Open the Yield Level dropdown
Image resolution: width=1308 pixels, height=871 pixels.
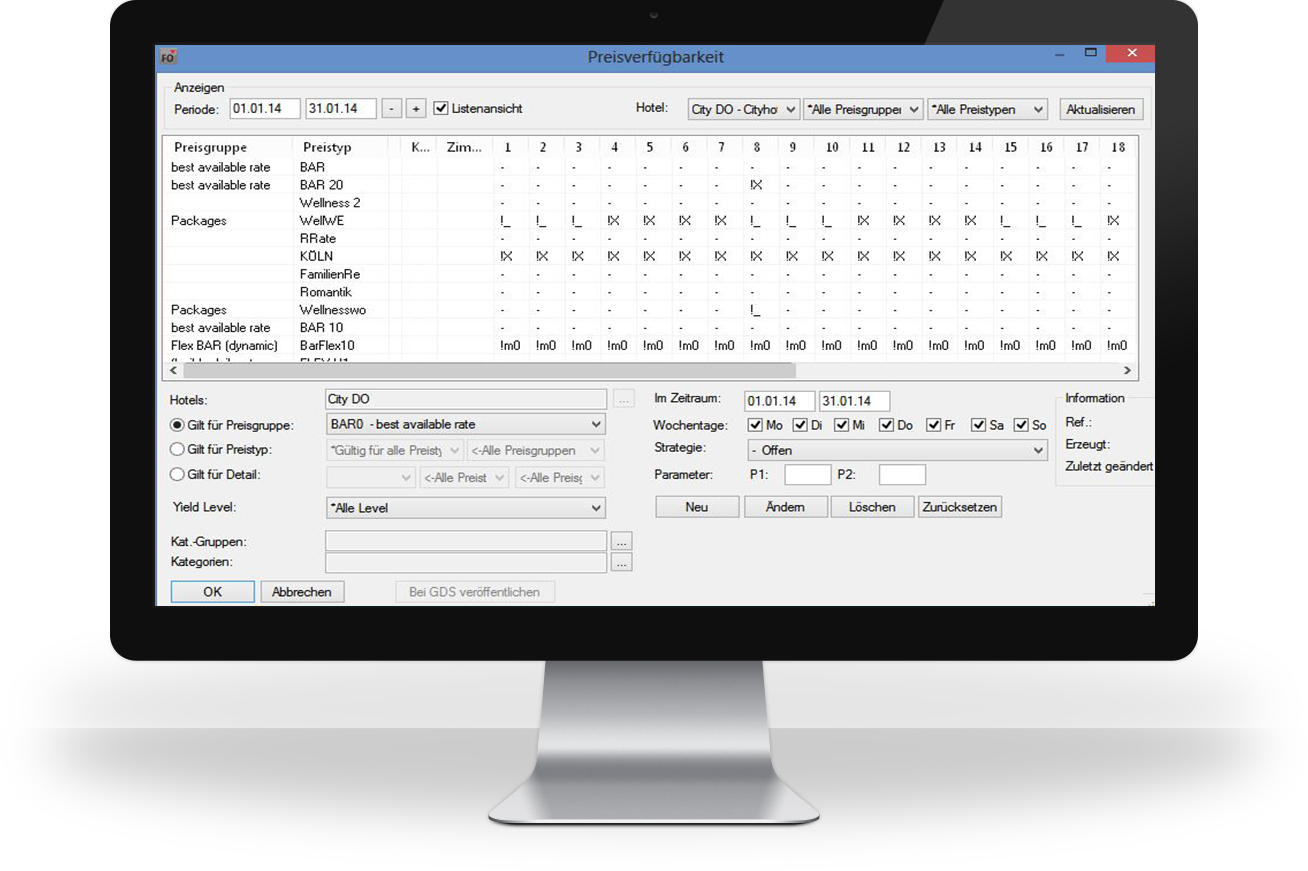click(x=465, y=508)
